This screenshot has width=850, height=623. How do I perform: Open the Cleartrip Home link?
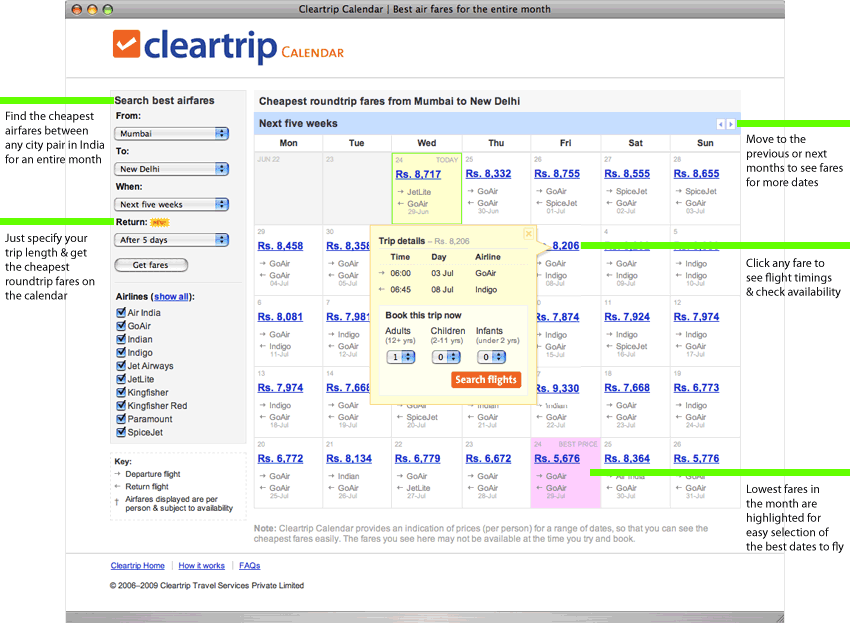[x=138, y=566]
